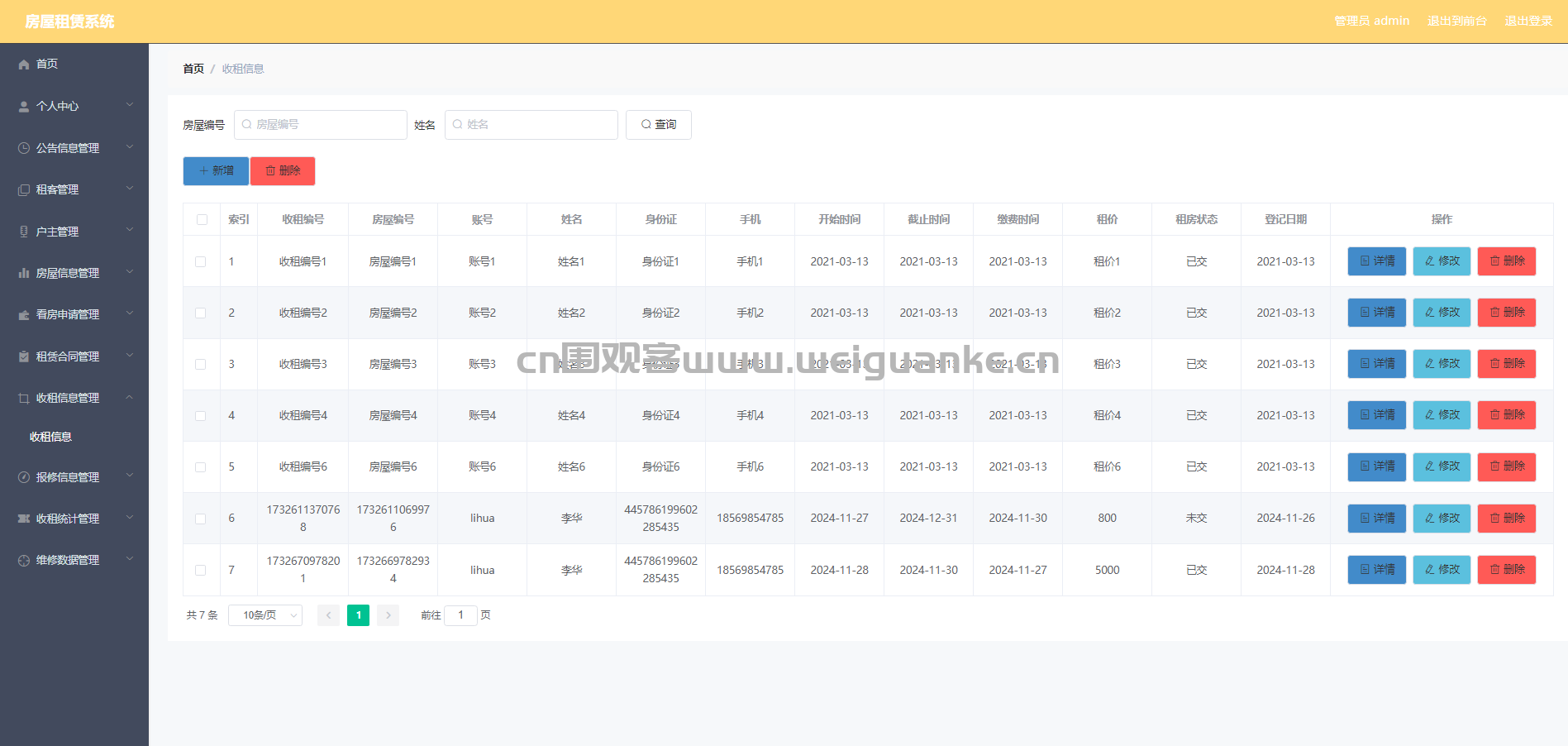This screenshot has width=1568, height=746.
Task: Select page 1 in the pagination
Action: pos(358,615)
